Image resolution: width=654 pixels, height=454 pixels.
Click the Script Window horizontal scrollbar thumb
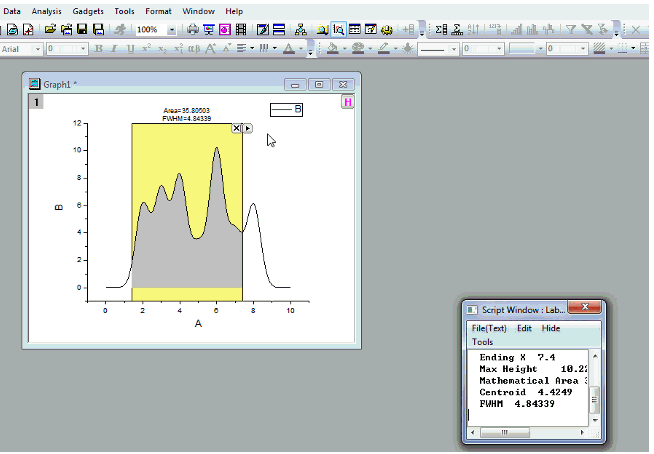tap(505, 433)
